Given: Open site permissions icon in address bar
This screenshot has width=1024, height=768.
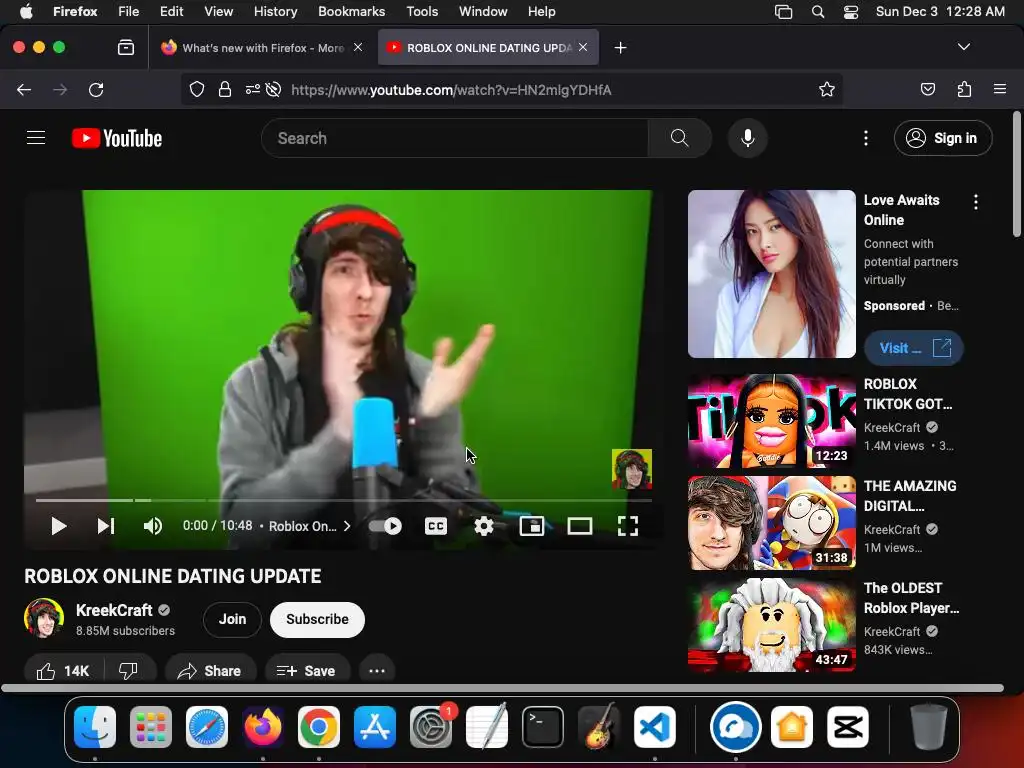Looking at the screenshot, I should 253,89.
